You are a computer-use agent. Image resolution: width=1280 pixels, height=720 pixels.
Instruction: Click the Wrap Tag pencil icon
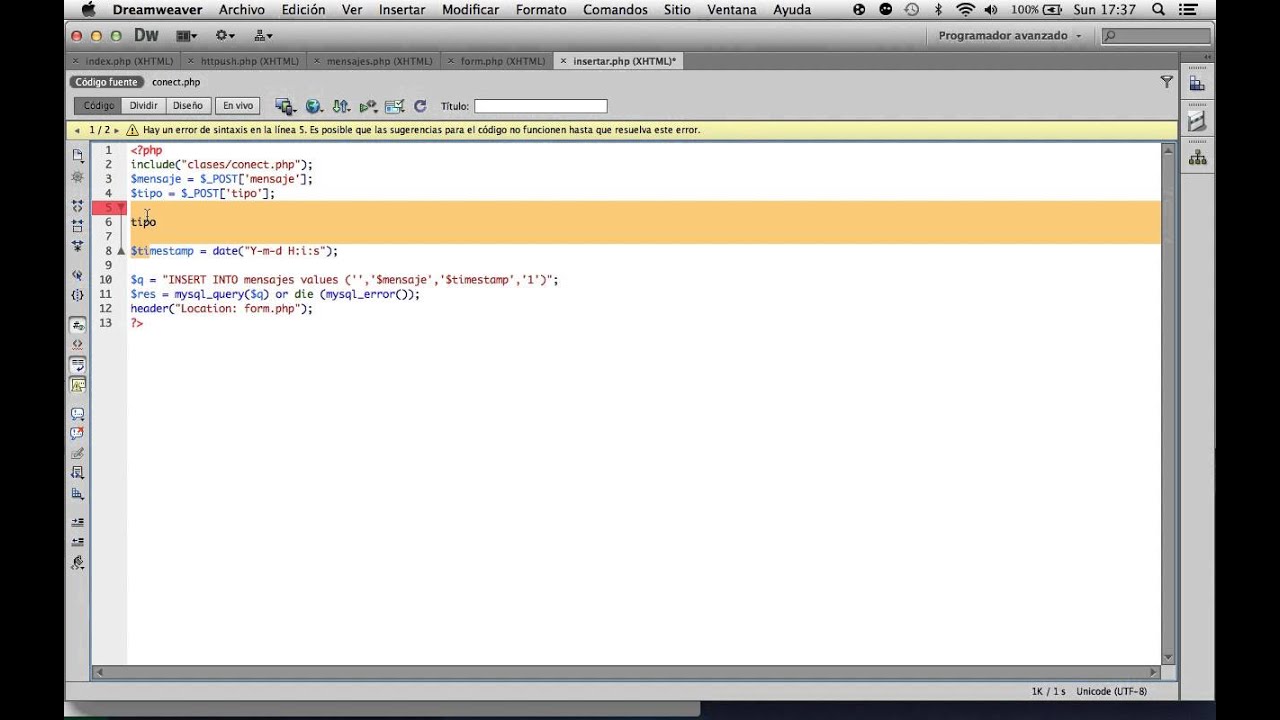(x=77, y=453)
